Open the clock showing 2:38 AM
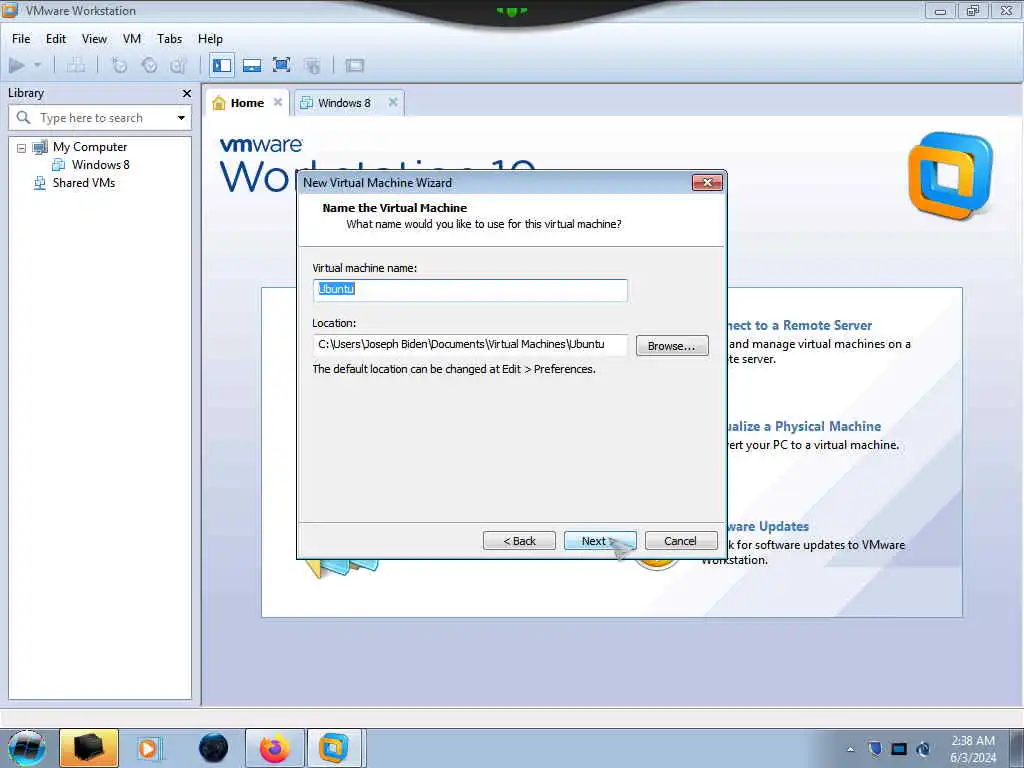This screenshot has width=1024, height=768. point(973,749)
